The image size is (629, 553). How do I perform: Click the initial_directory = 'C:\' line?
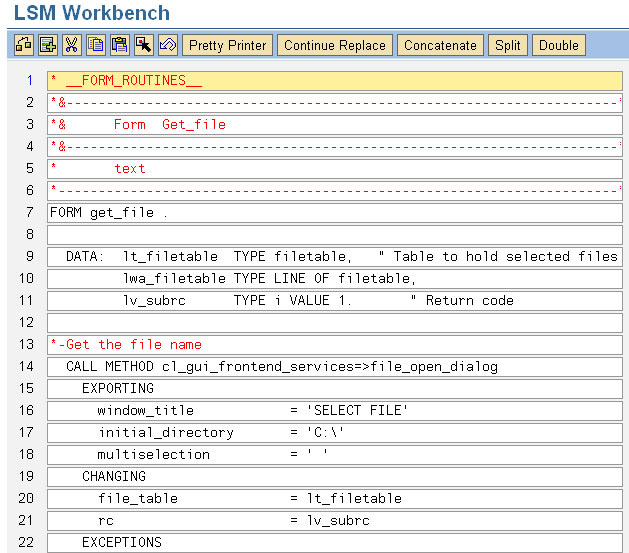tap(335, 432)
